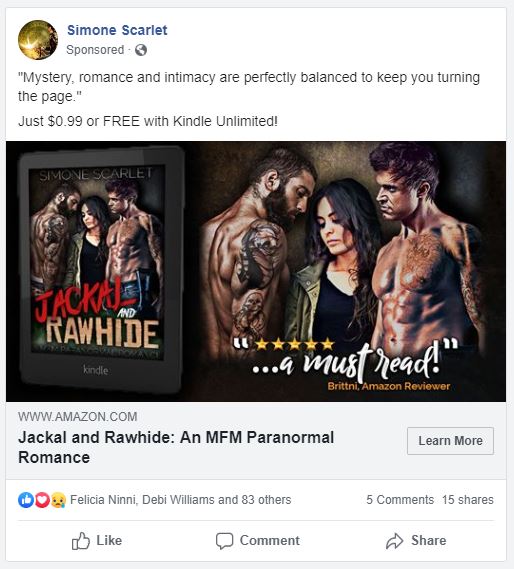Click the globe public audience icon
The width and height of the screenshot is (514, 569).
coord(141,50)
